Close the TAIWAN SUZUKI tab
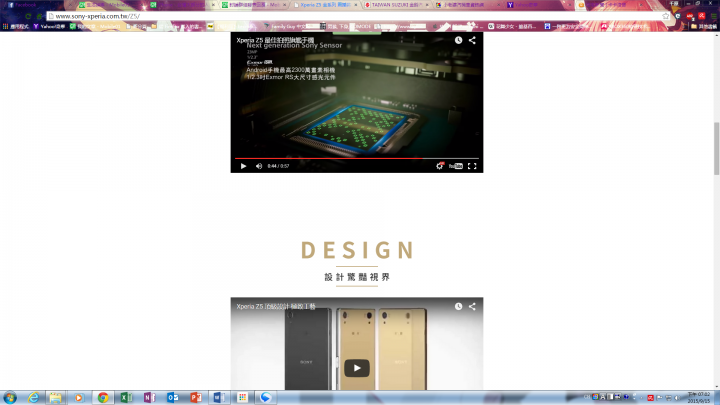720x405 pixels. 427,5
